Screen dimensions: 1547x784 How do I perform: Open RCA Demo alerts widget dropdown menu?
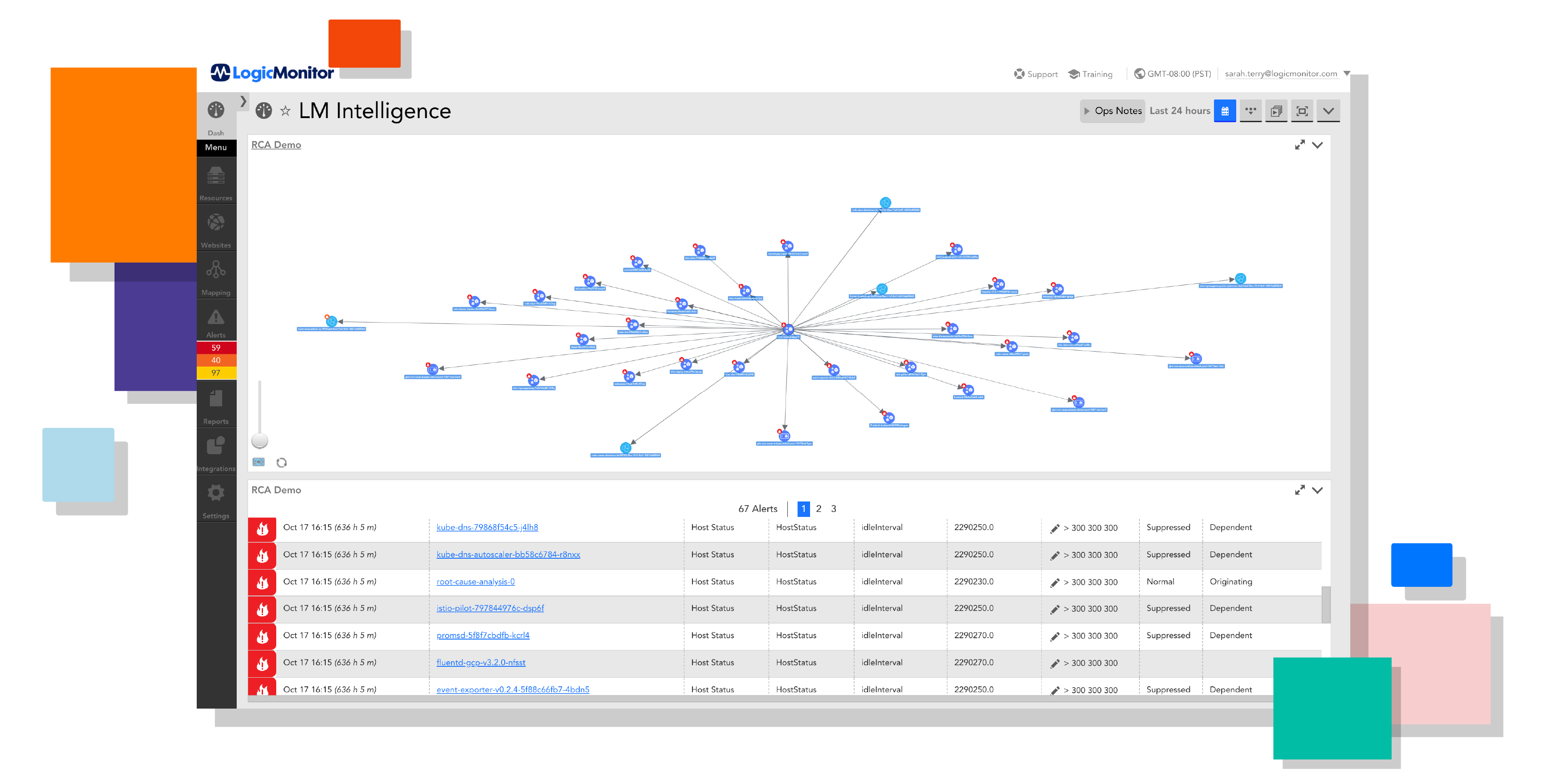(1318, 490)
